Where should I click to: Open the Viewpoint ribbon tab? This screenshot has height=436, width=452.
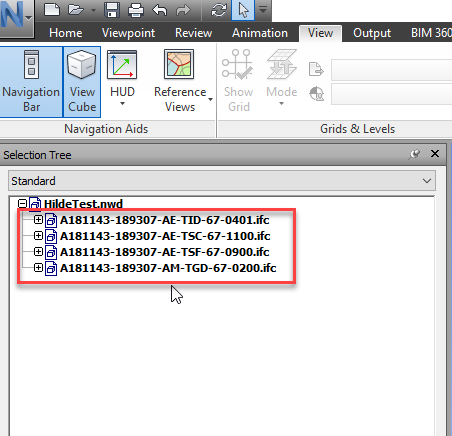click(128, 33)
